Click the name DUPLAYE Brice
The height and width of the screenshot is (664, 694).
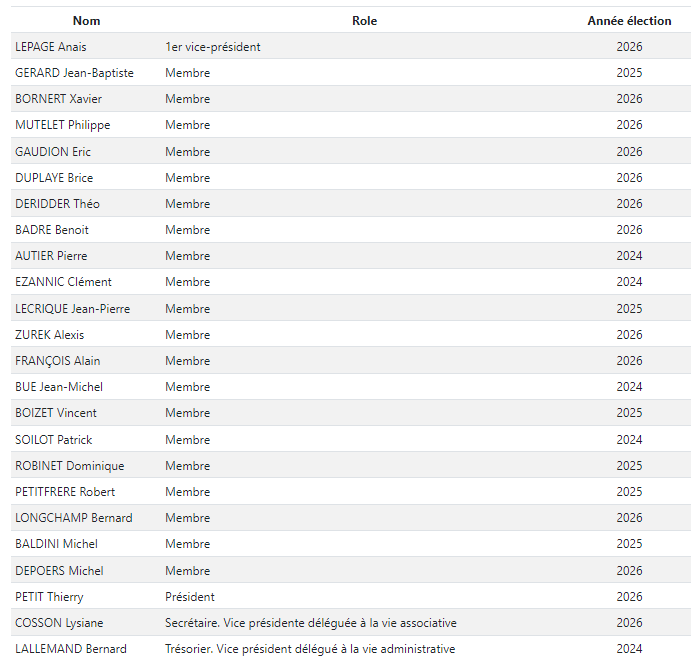54,178
